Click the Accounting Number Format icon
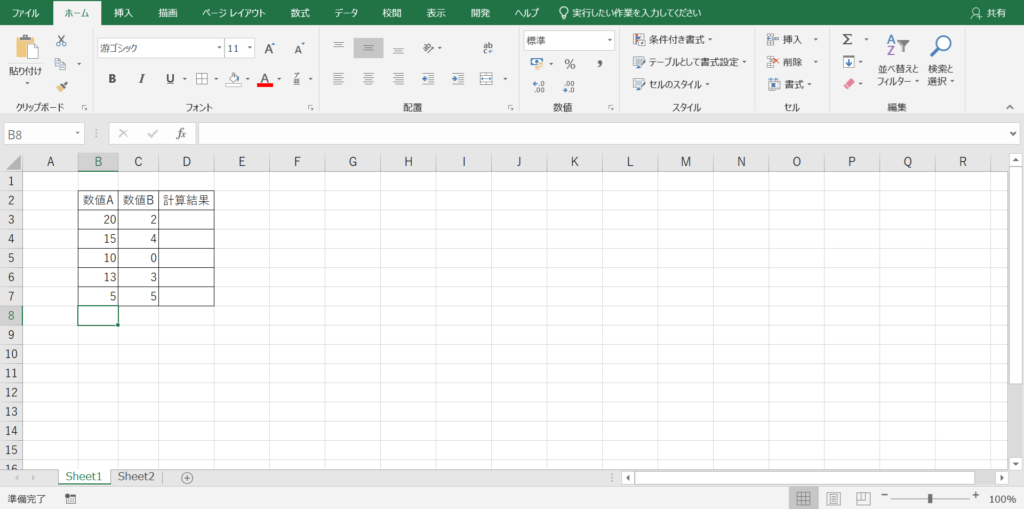The height and width of the screenshot is (509, 1024). [x=537, y=63]
